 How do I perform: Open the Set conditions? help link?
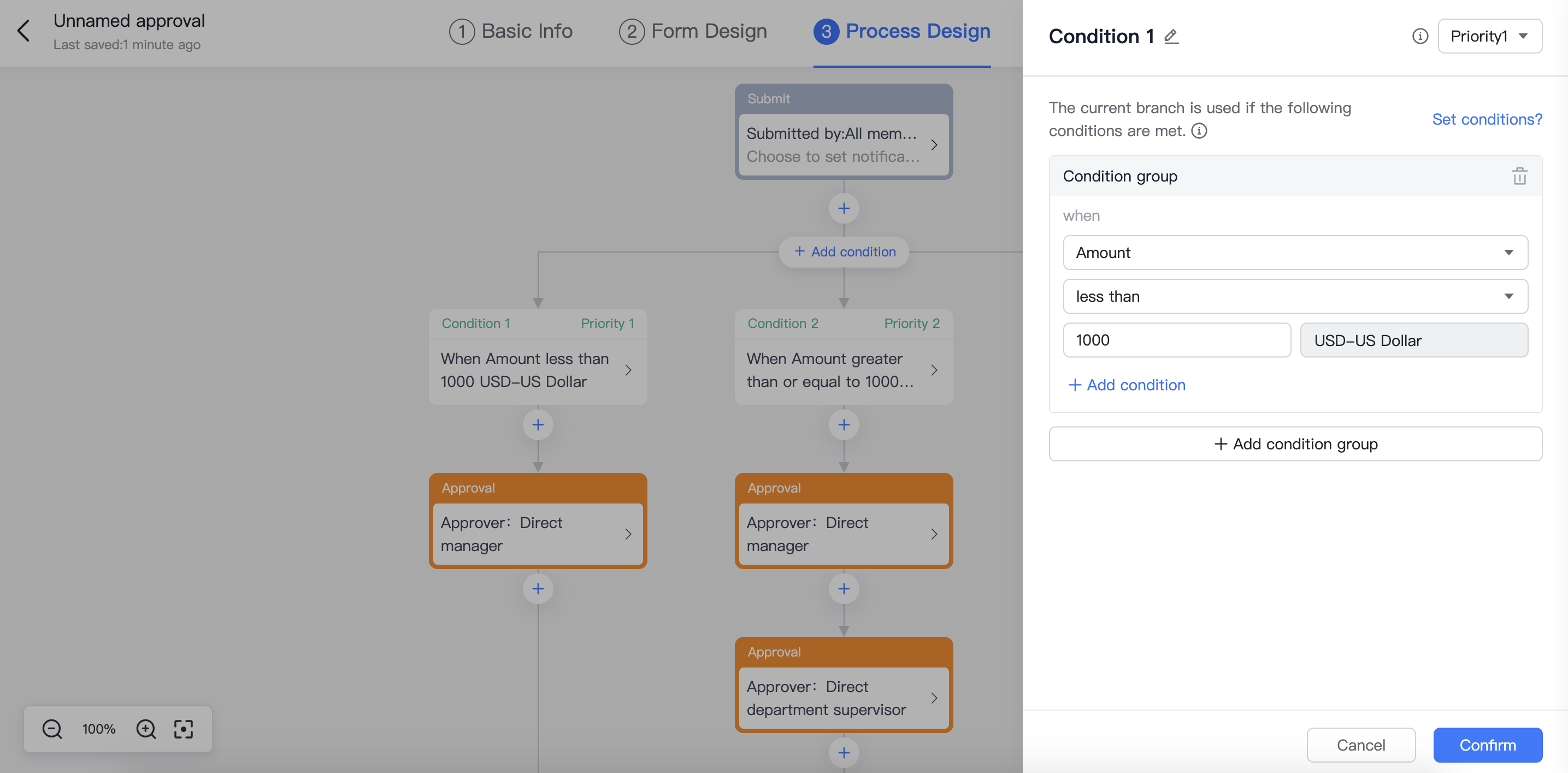[x=1487, y=119]
